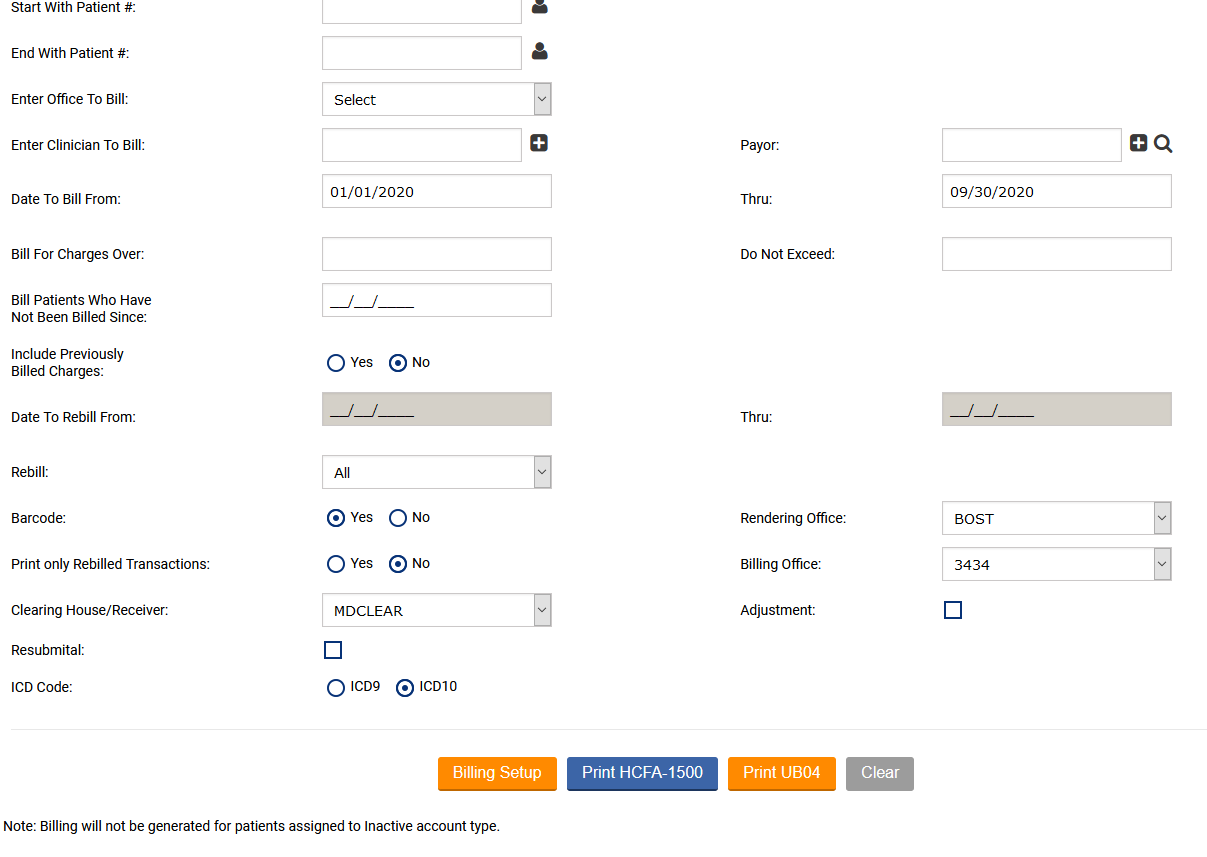This screenshot has width=1207, height=857.
Task: Expand Billing Office dropdown showing 3434
Action: 1056,565
